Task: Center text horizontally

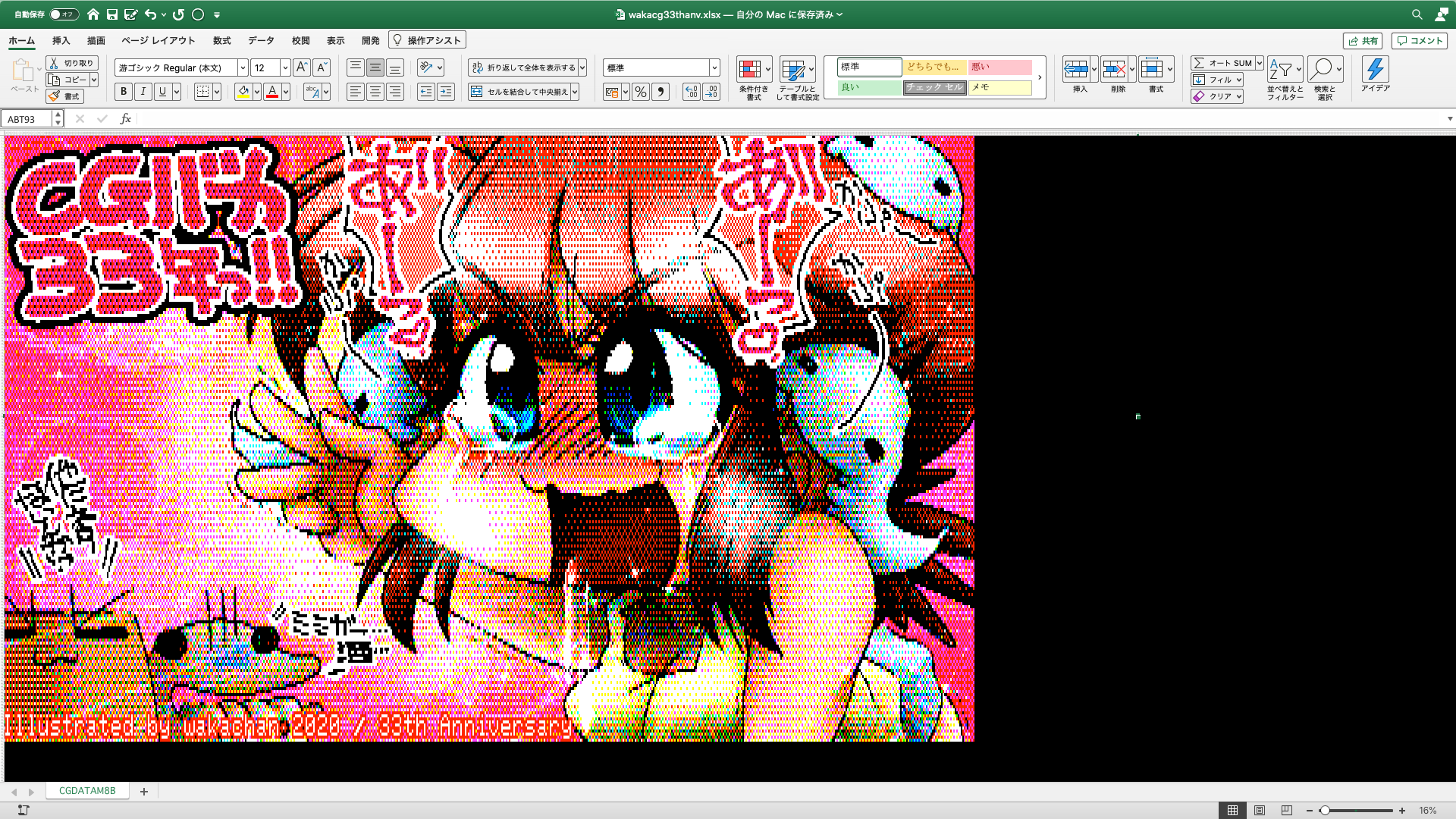Action: pyautogui.click(x=375, y=92)
